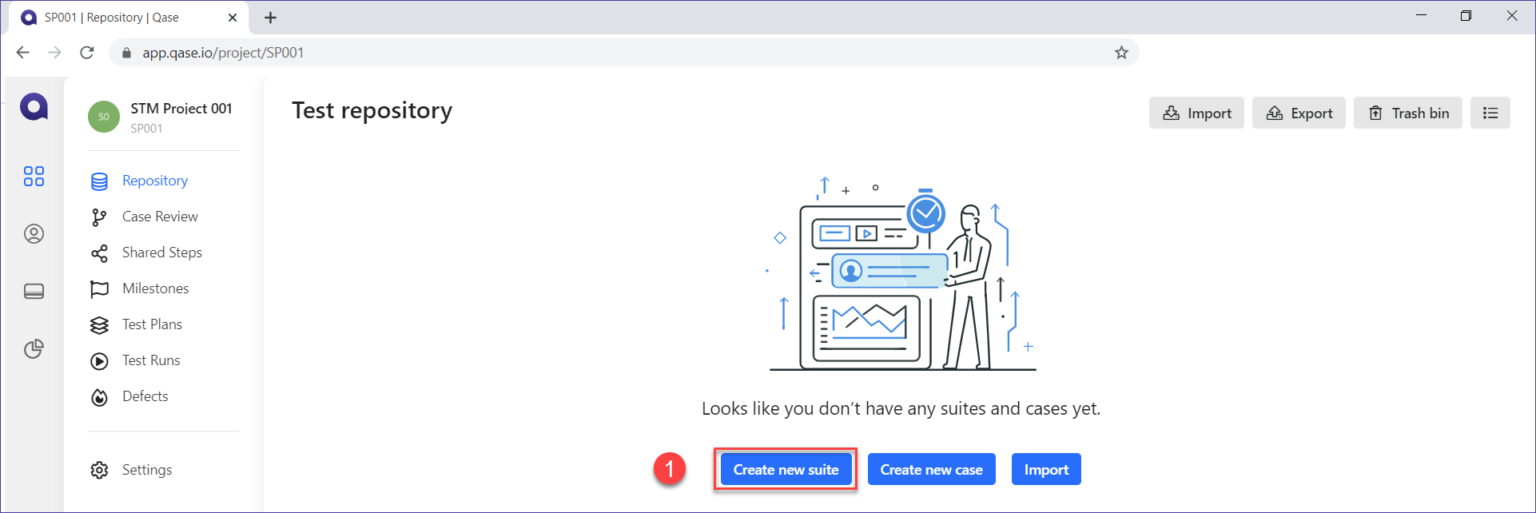The image size is (1536, 513).
Task: Click the billing card icon in left rail
Action: pyautogui.click(x=34, y=291)
